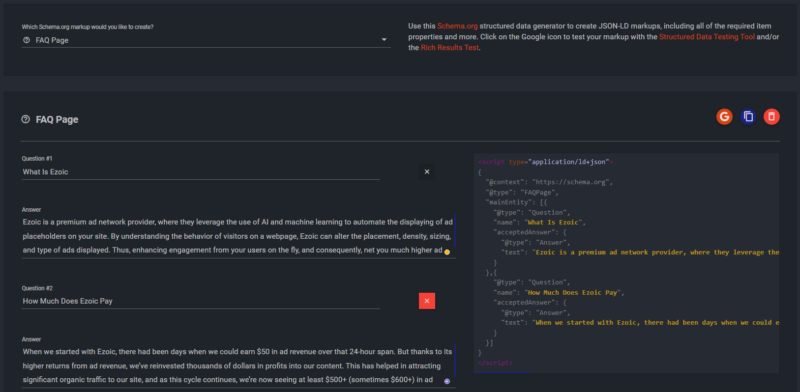
Task: Click the yellow indicator dot in first answer
Action: 447,252
